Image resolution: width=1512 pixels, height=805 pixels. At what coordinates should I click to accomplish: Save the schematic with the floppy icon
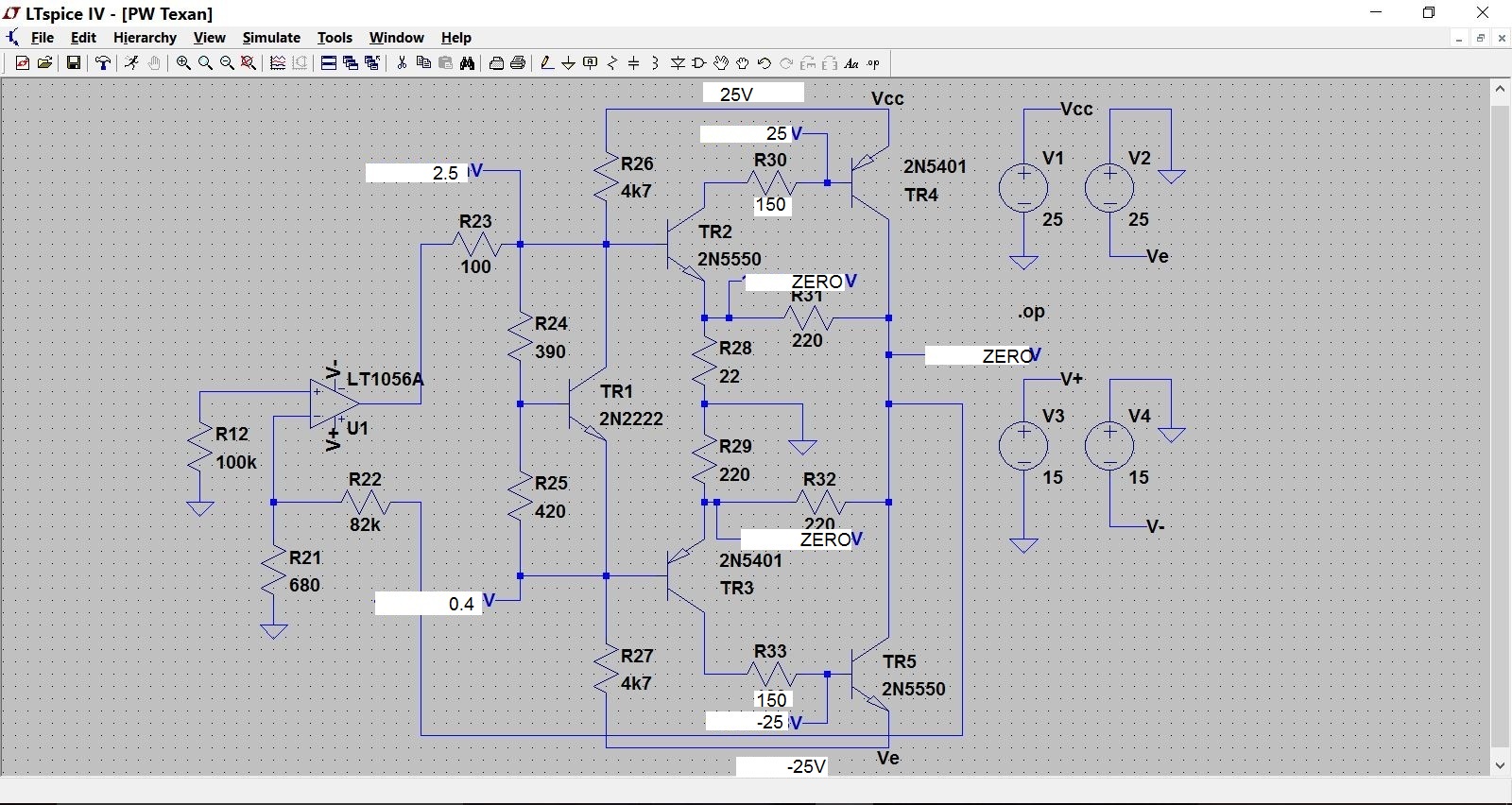[73, 63]
